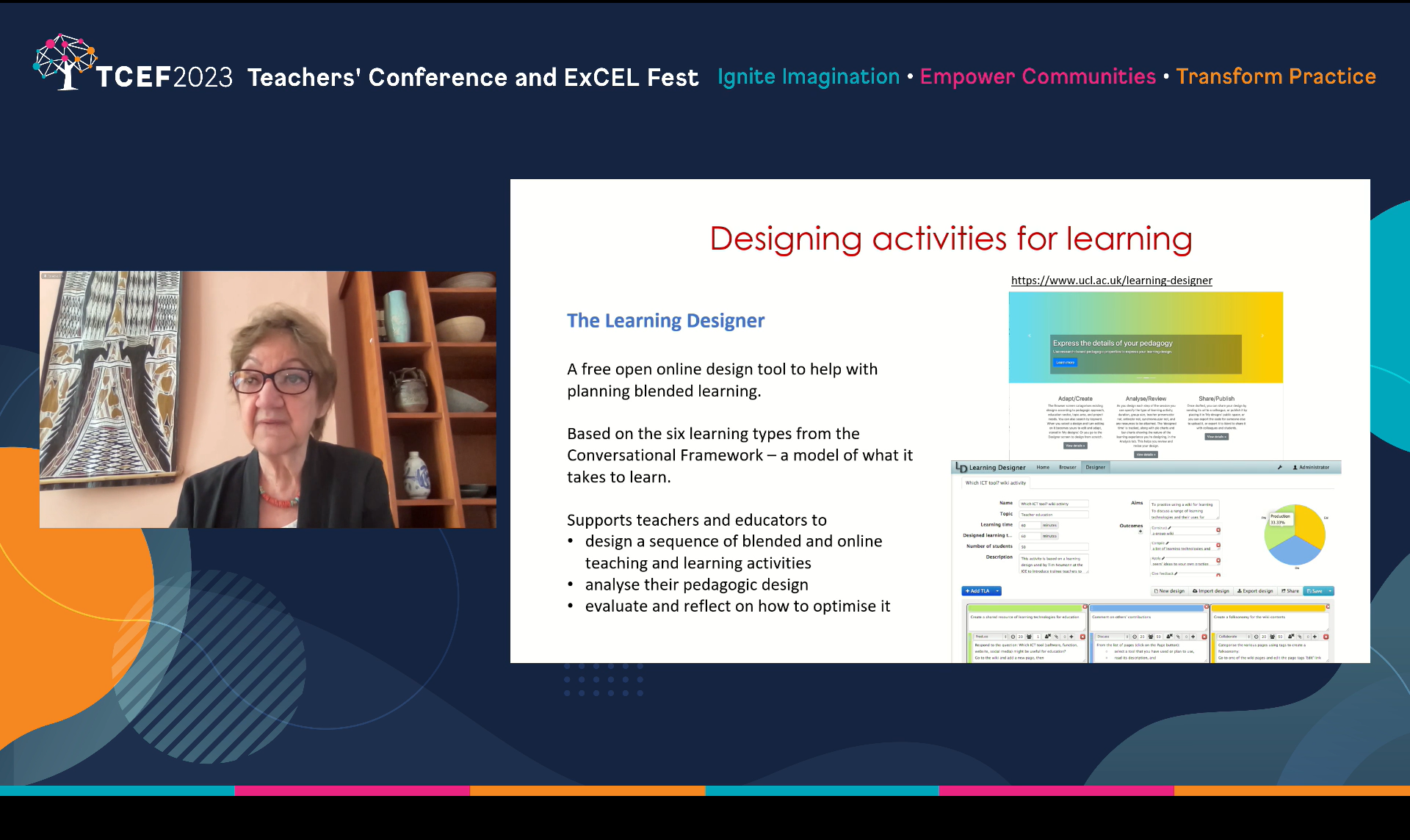Delete the Construct outcome with its red X icon

[1218, 529]
